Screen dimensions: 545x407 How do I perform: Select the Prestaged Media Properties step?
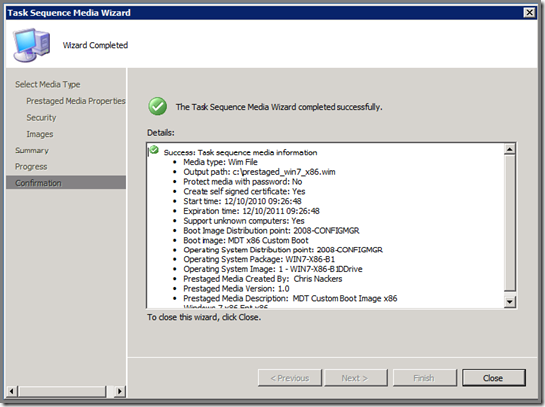tap(76, 101)
